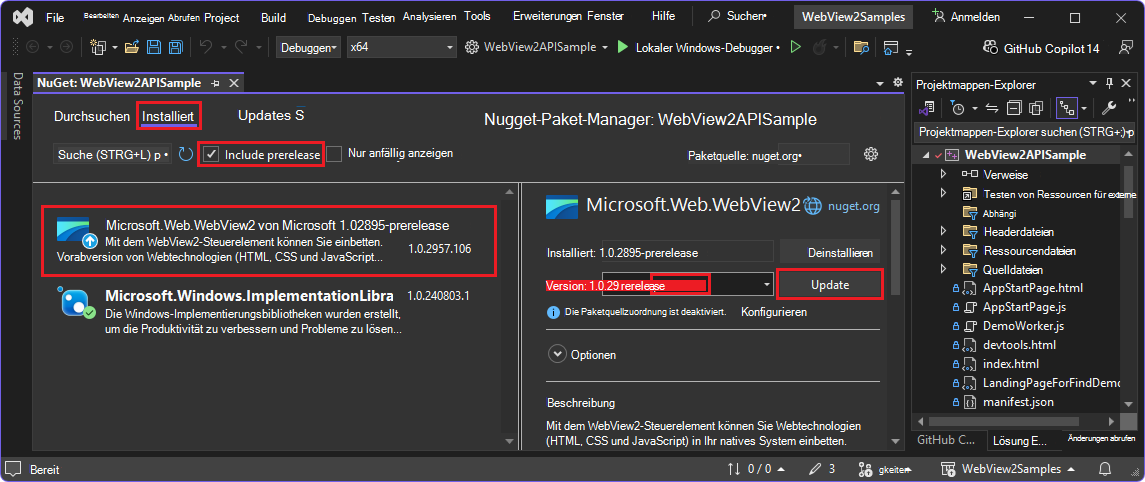Click Anmelden sign-in button
Image resolution: width=1145 pixels, height=482 pixels.
tap(967, 16)
